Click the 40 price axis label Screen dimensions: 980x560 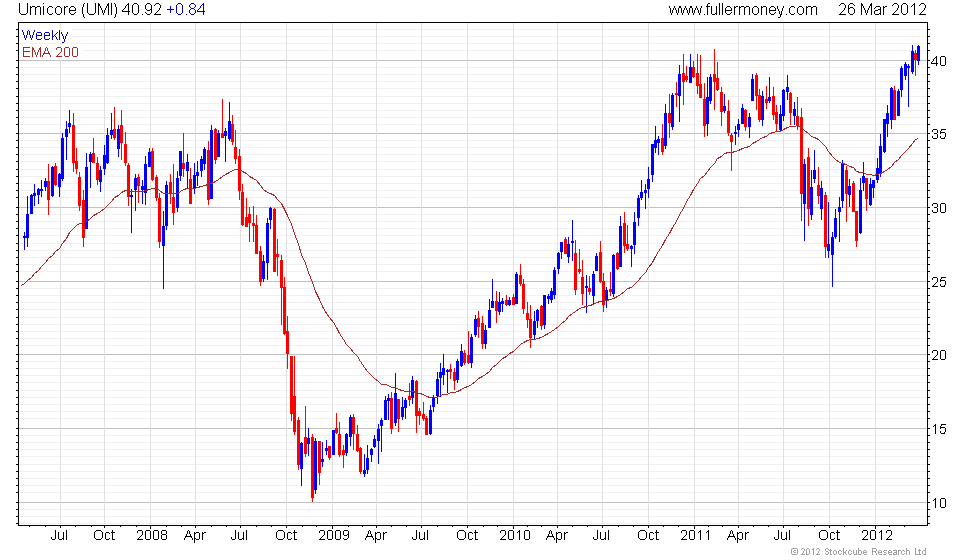(938, 61)
